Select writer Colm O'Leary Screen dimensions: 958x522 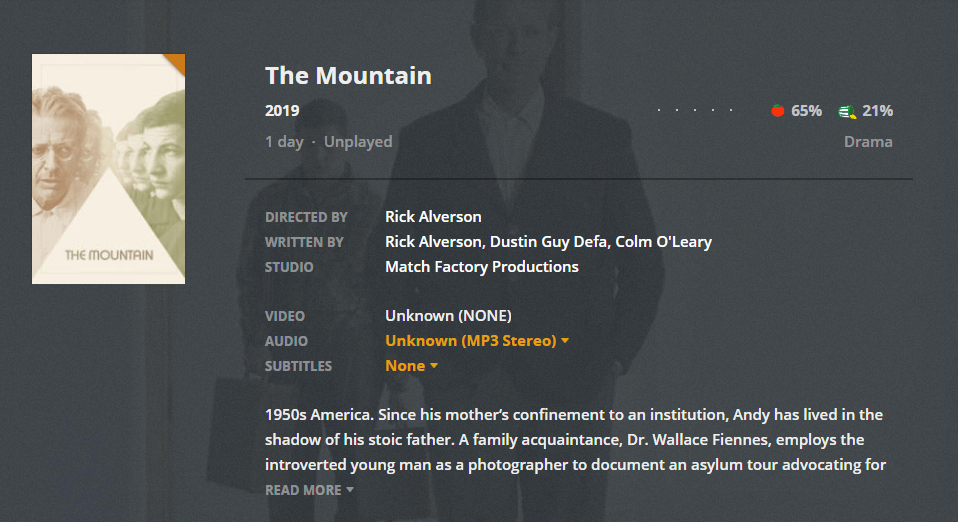663,242
